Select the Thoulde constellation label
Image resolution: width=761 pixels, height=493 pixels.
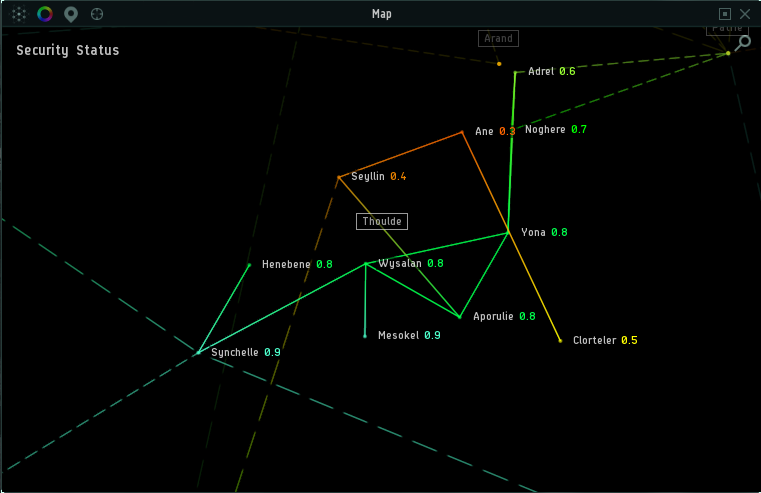pyautogui.click(x=382, y=221)
